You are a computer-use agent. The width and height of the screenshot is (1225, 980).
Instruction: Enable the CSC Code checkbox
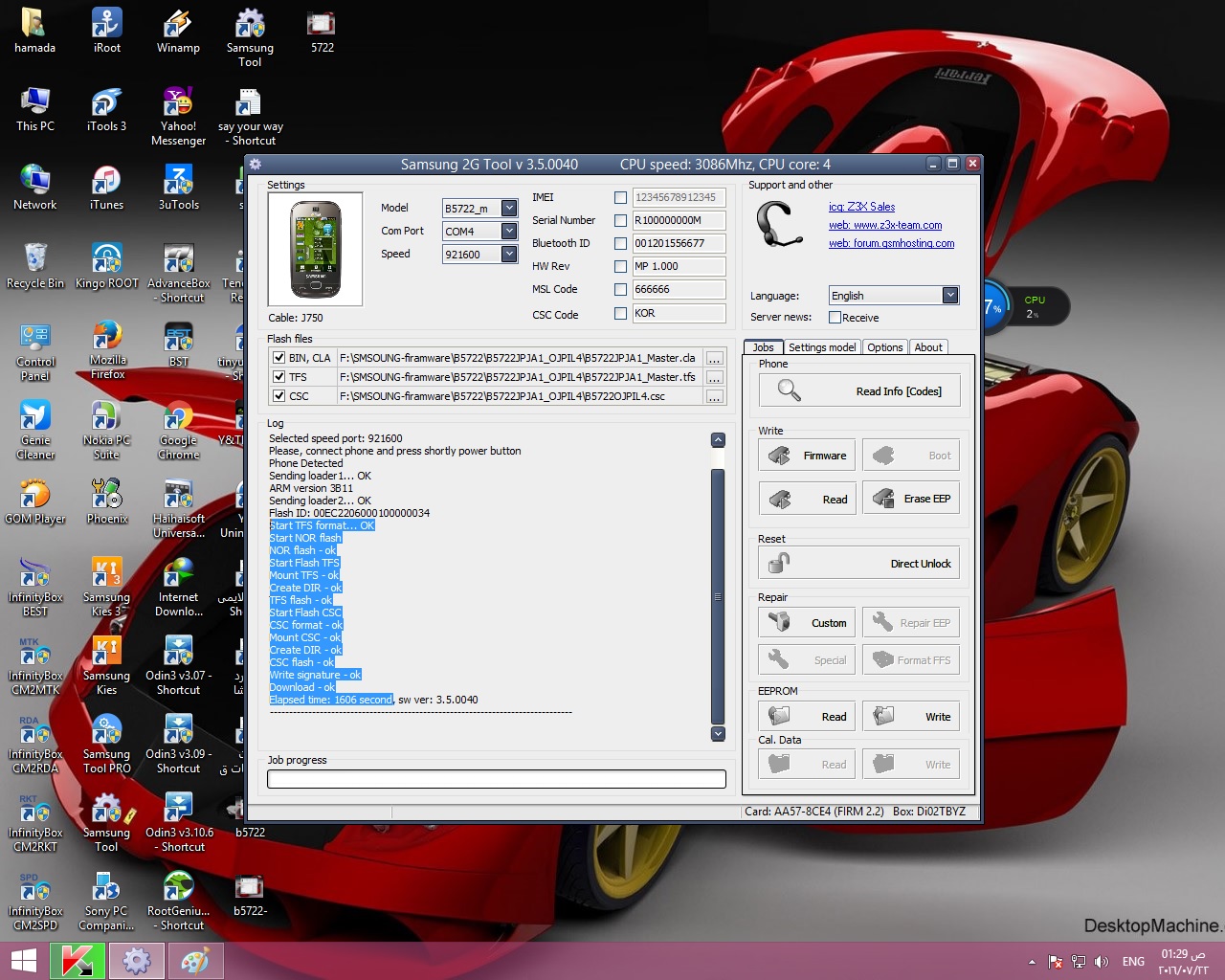click(x=620, y=313)
